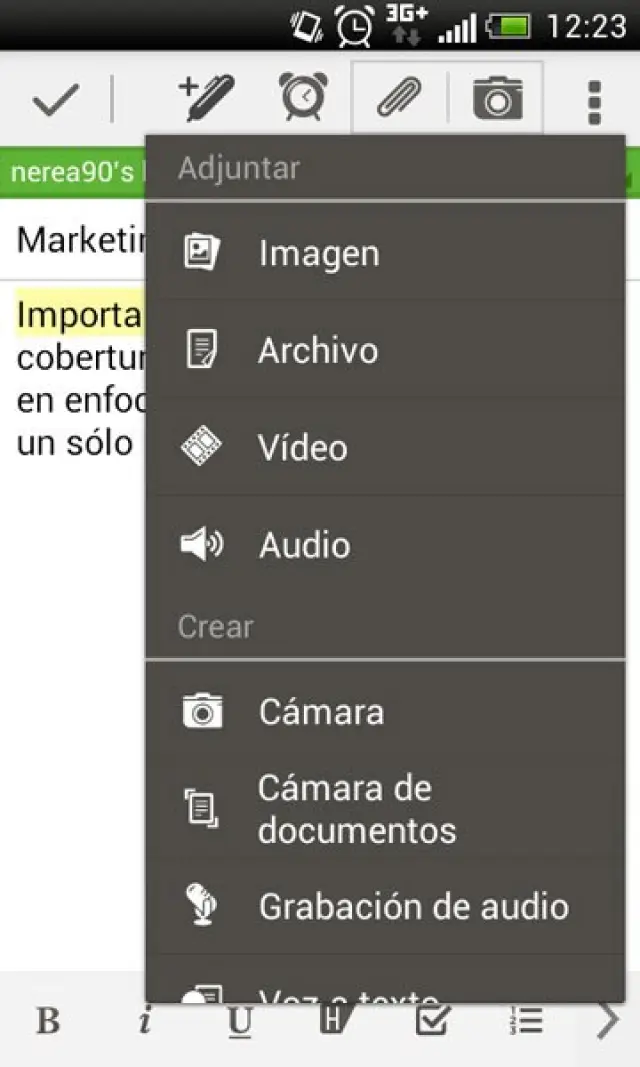Insert a numbered list
Image resolution: width=640 pixels, height=1067 pixels.
[526, 1020]
